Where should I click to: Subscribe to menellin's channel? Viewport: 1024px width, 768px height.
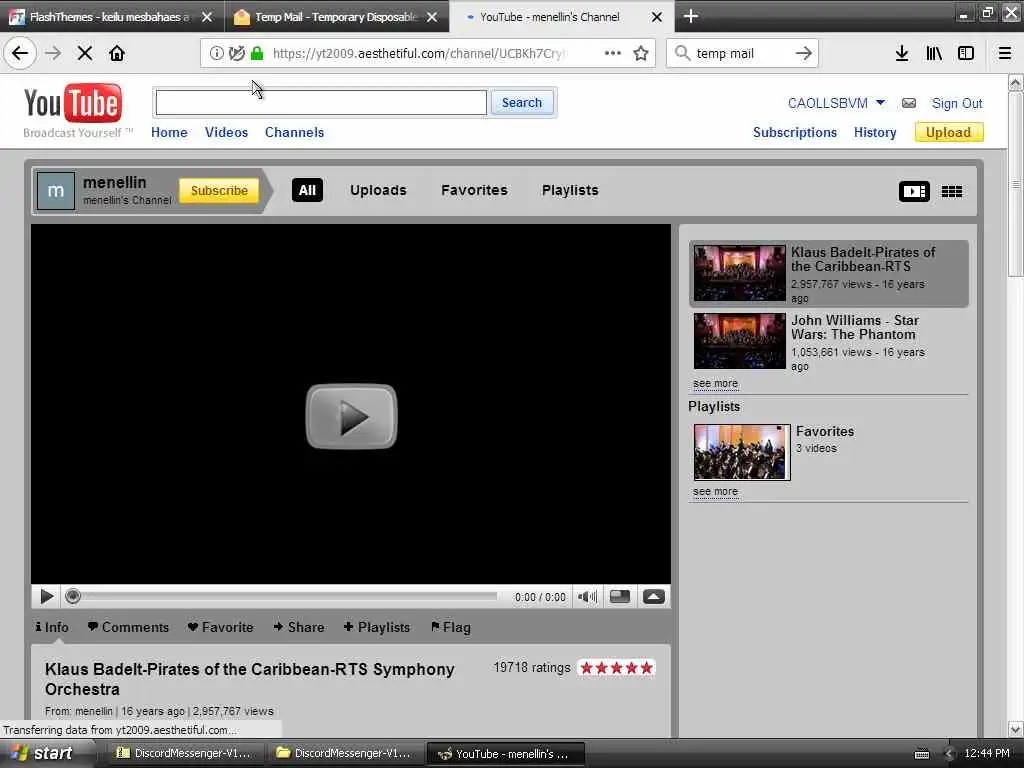[219, 191]
